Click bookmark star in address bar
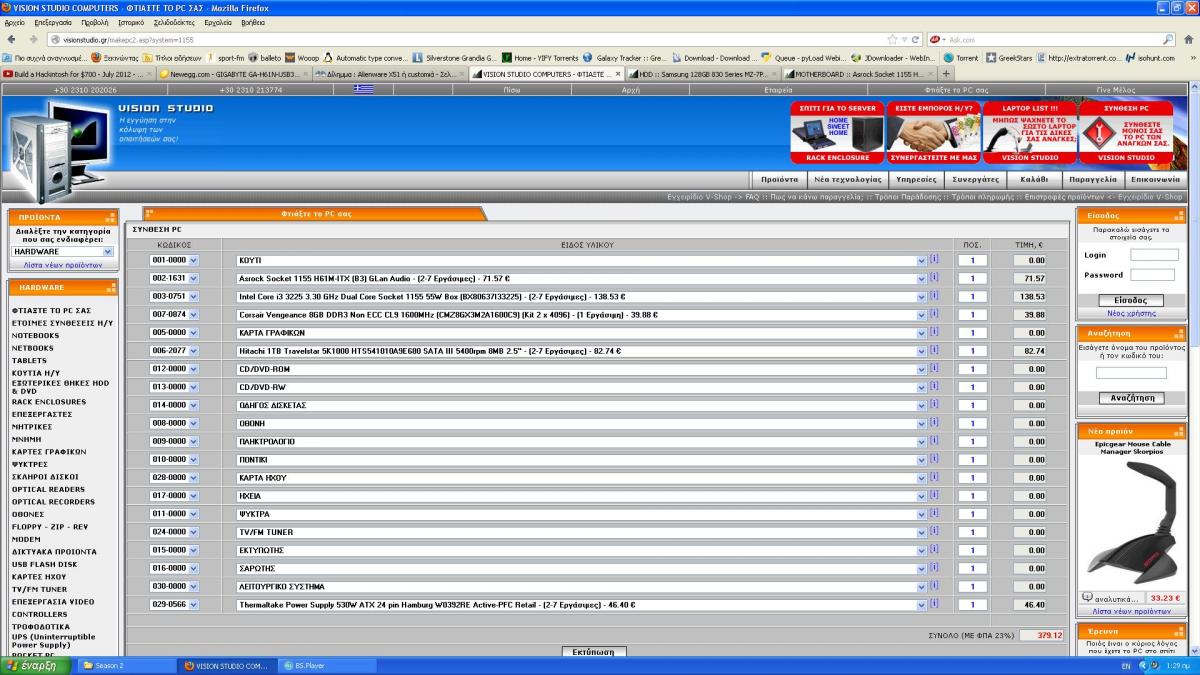This screenshot has width=1200, height=675. pyautogui.click(x=890, y=39)
